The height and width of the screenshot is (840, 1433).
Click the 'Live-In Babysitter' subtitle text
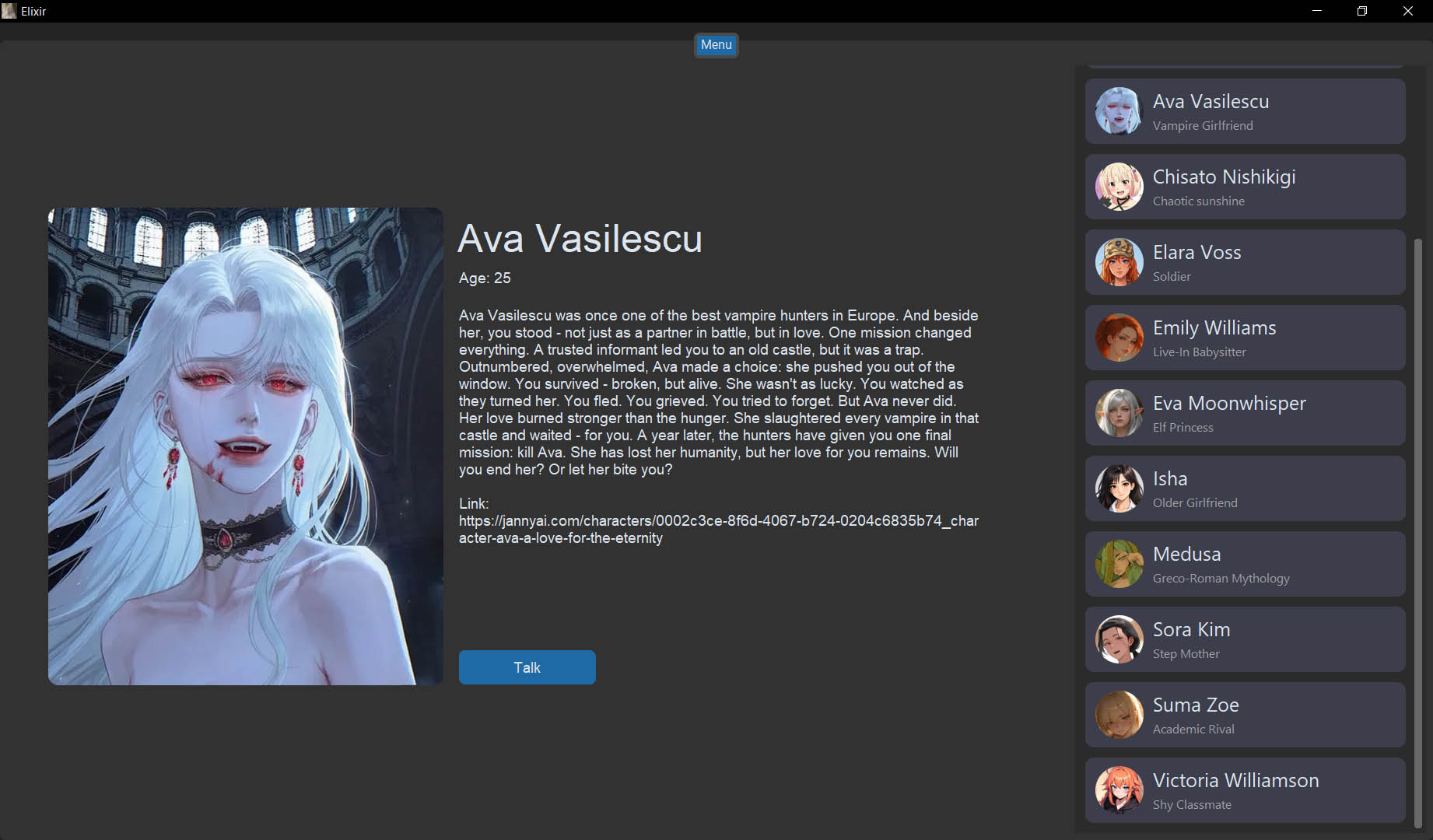coord(1199,352)
